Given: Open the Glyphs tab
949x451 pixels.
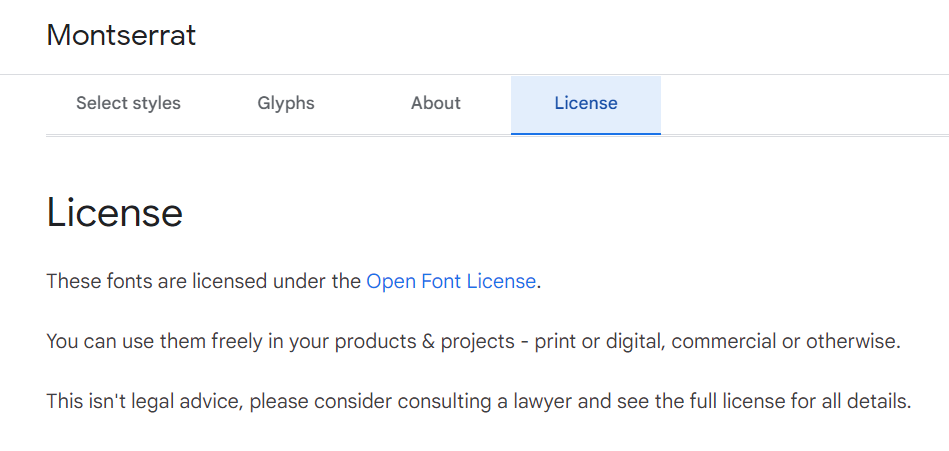Looking at the screenshot, I should pos(286,104).
